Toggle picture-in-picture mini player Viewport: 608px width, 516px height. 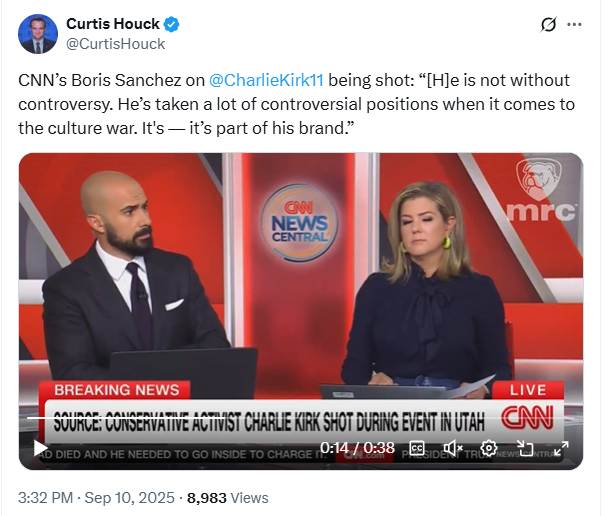point(525,448)
